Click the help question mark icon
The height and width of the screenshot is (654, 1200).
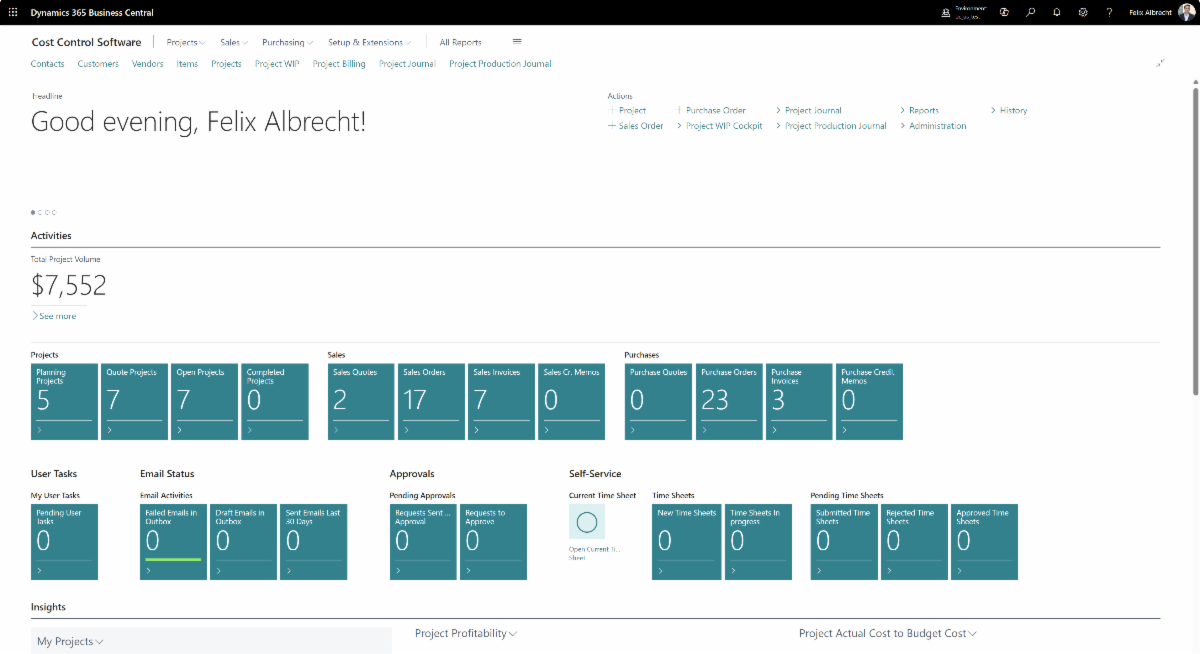[1109, 12]
